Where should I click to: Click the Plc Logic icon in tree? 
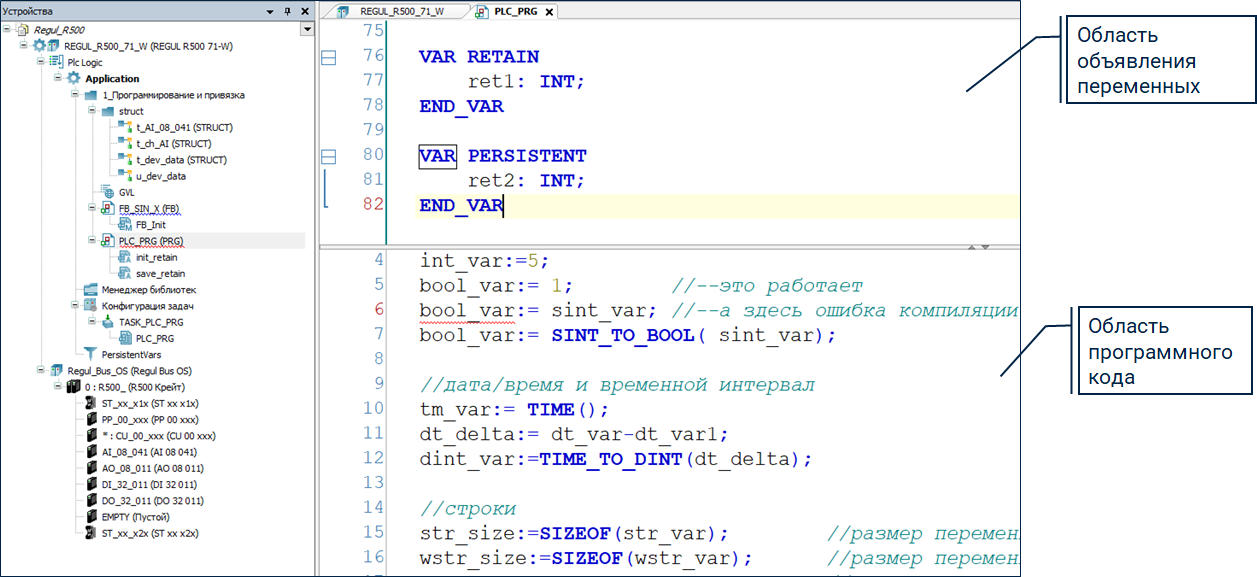click(x=57, y=62)
